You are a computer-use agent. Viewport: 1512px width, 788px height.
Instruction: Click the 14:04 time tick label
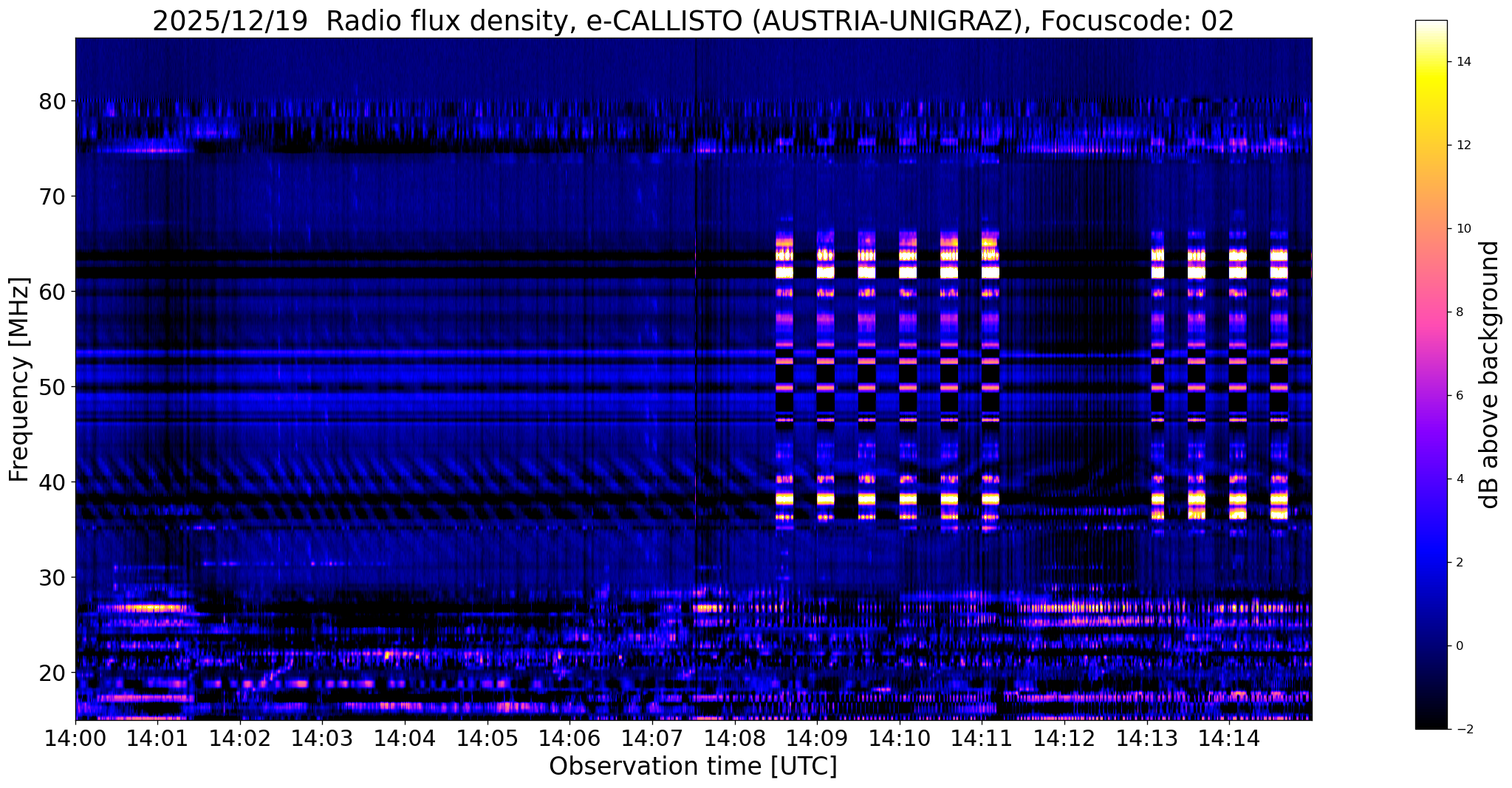405,737
